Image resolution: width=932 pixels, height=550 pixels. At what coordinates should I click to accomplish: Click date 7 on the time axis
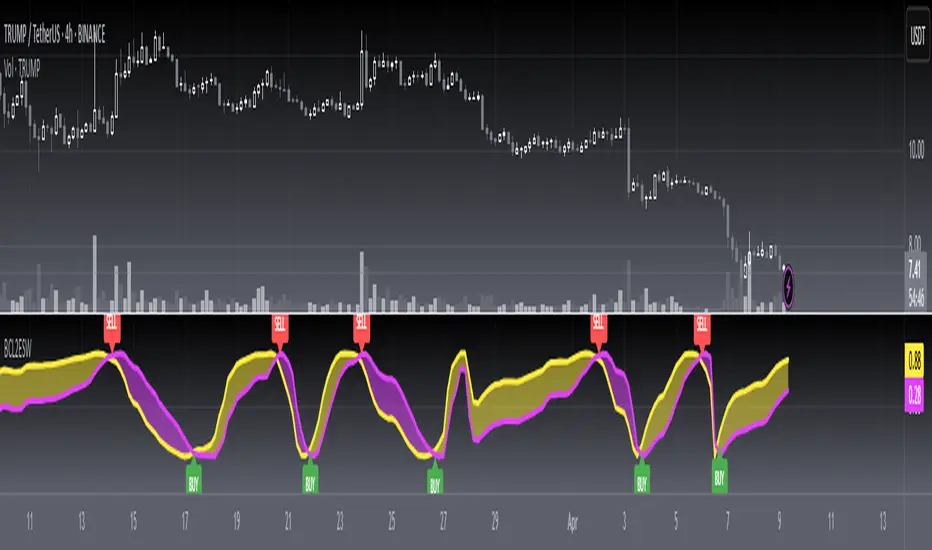click(728, 521)
